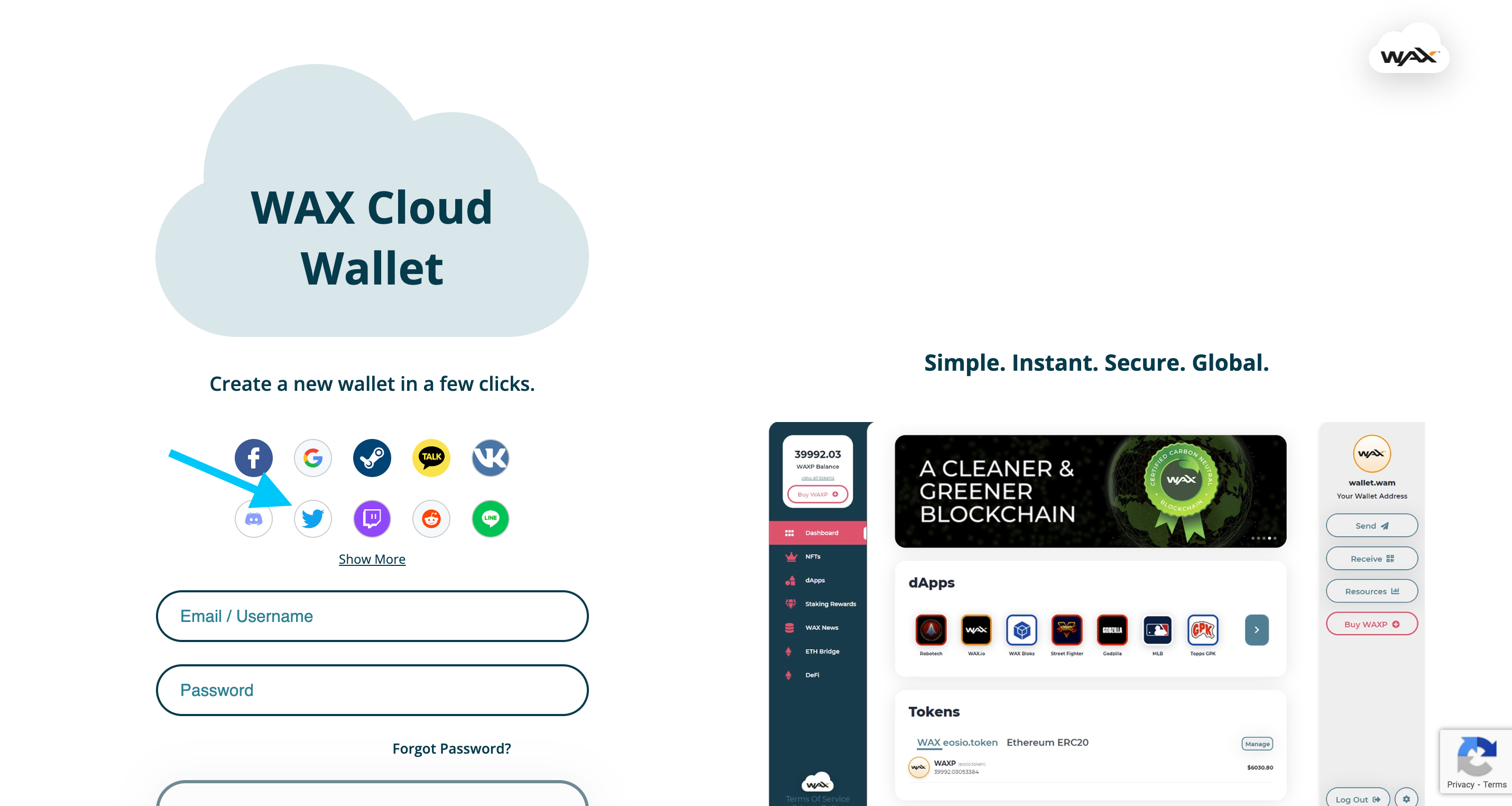Click the WAX logo in the top right
Image resolution: width=1512 pixels, height=806 pixels.
point(1412,56)
